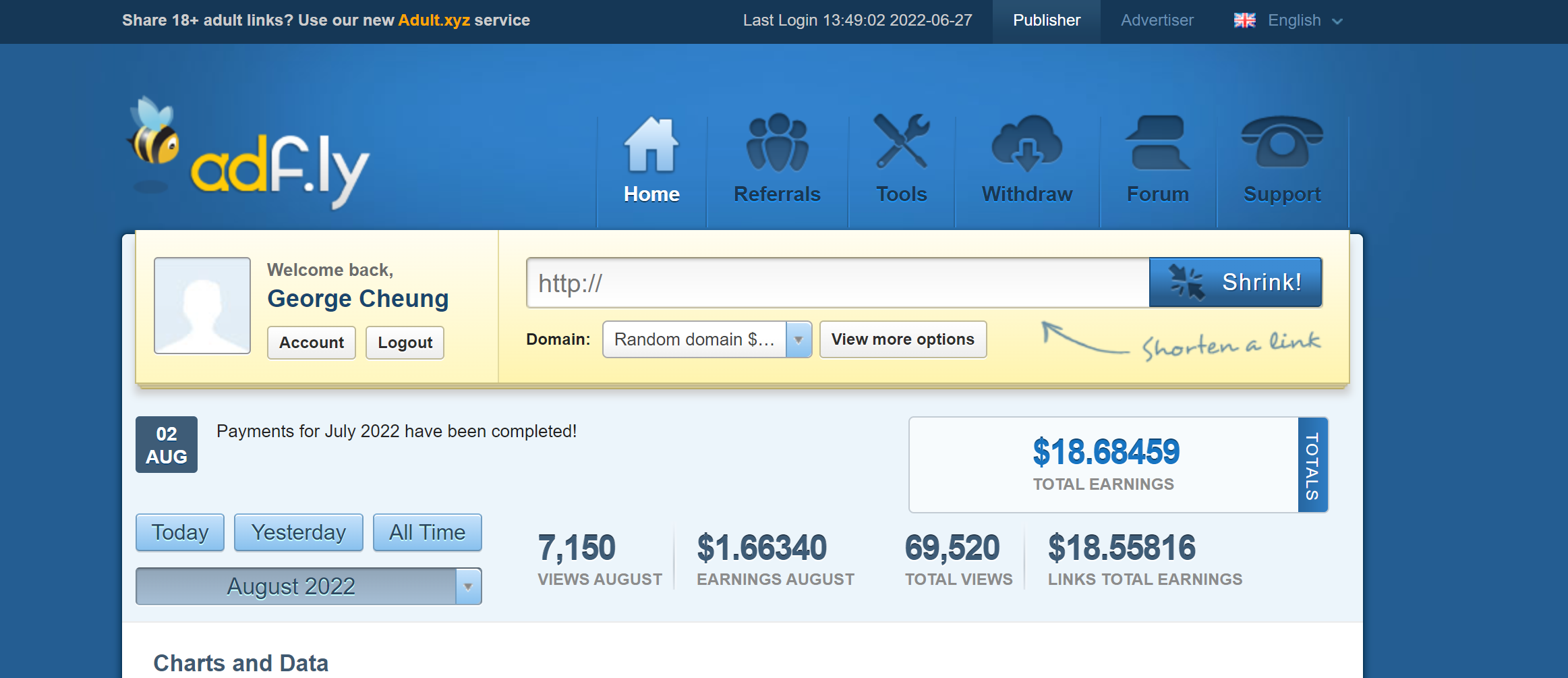Go to the Withdraw menu label
This screenshot has height=678, width=1568.
(x=1026, y=194)
